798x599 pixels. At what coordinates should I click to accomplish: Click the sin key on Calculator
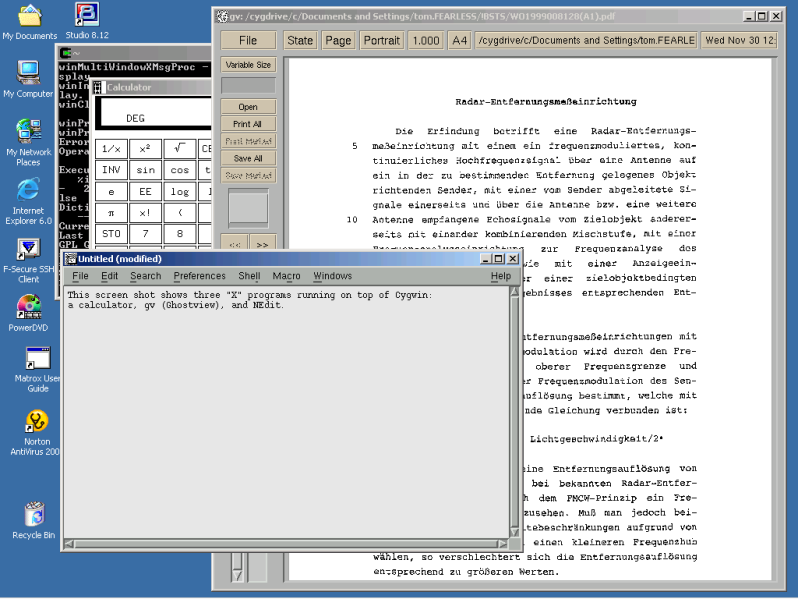(x=145, y=170)
